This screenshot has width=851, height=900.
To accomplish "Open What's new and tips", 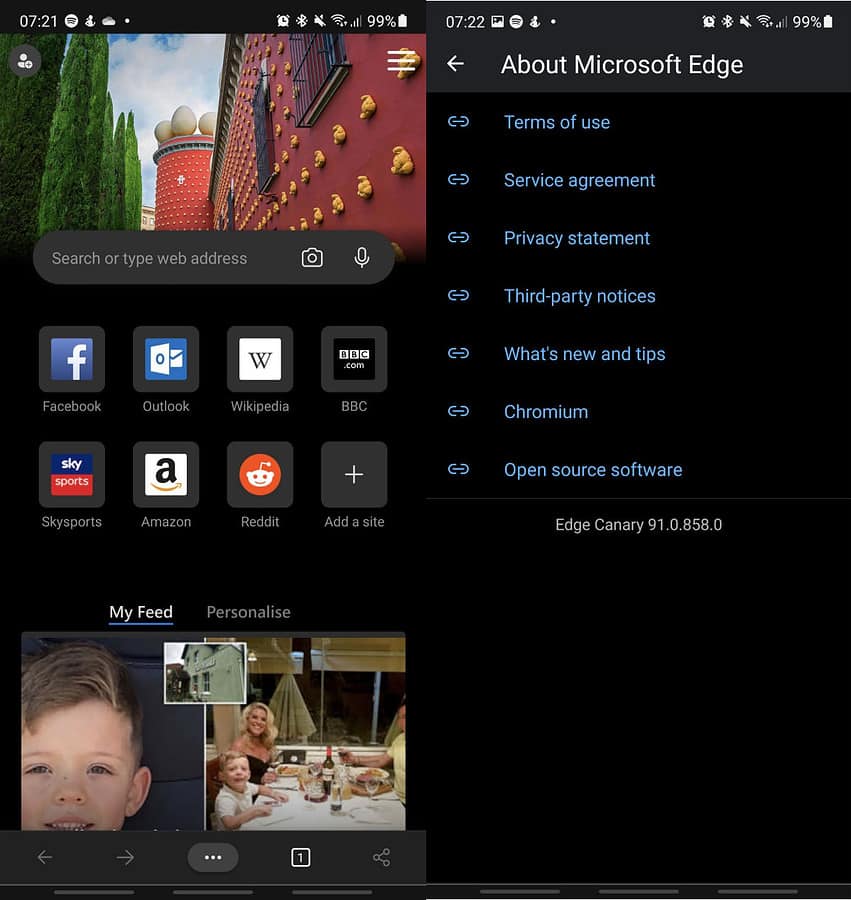I will (585, 354).
